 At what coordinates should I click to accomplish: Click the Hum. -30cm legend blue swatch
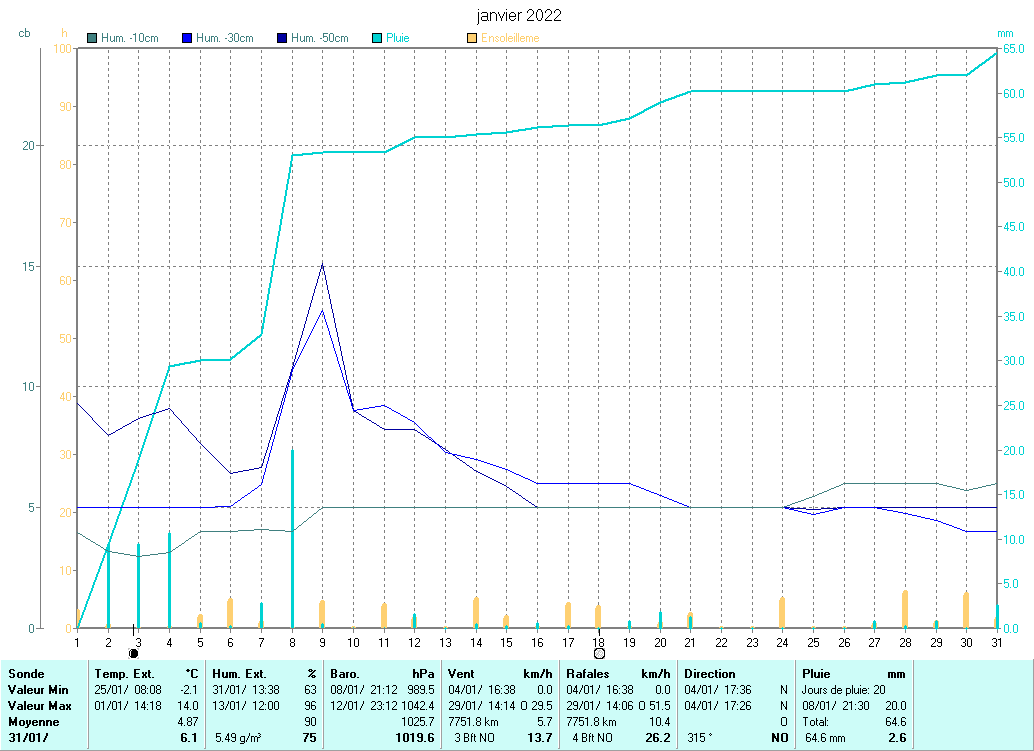(187, 38)
